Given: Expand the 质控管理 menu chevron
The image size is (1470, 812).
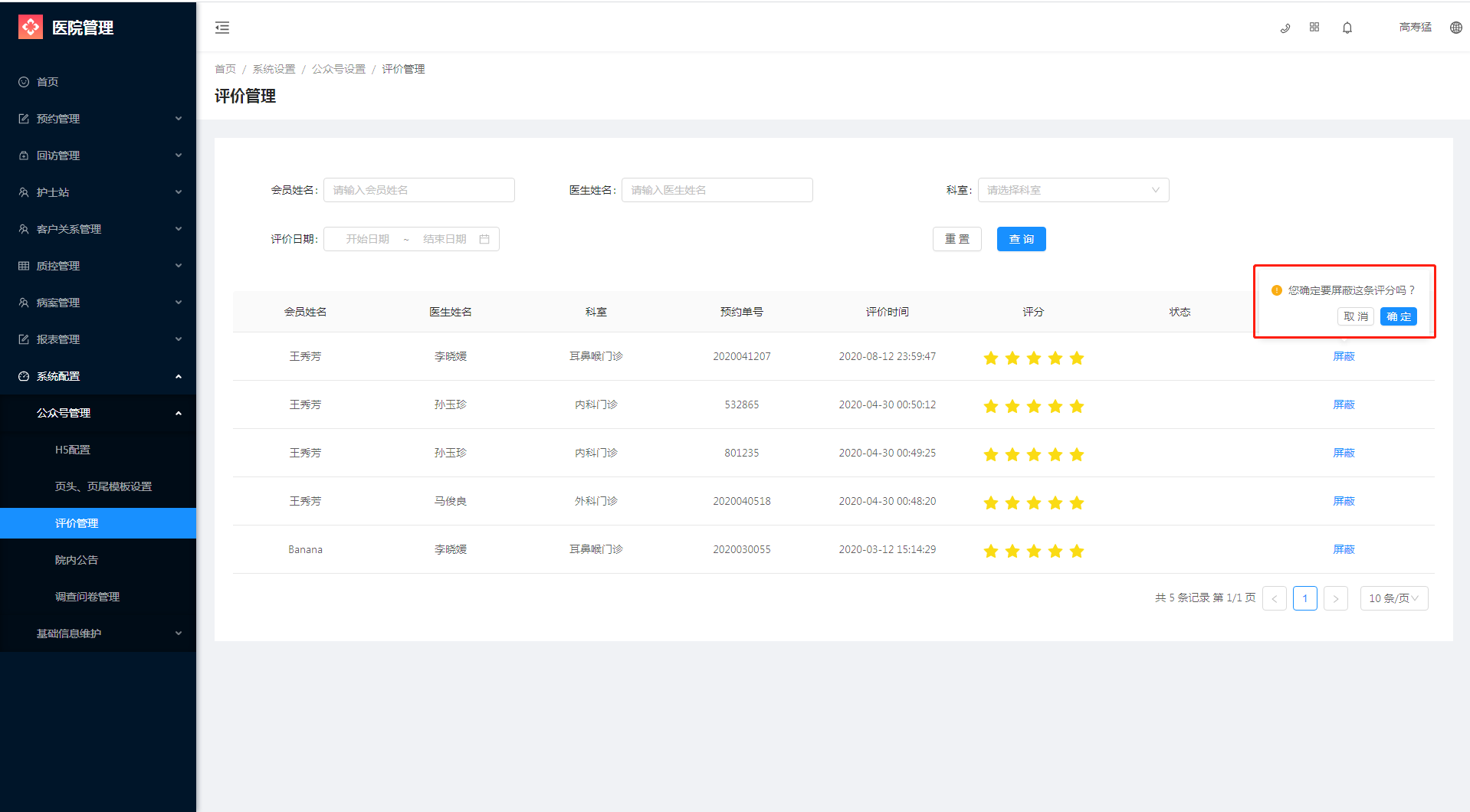Looking at the screenshot, I should pos(179,266).
